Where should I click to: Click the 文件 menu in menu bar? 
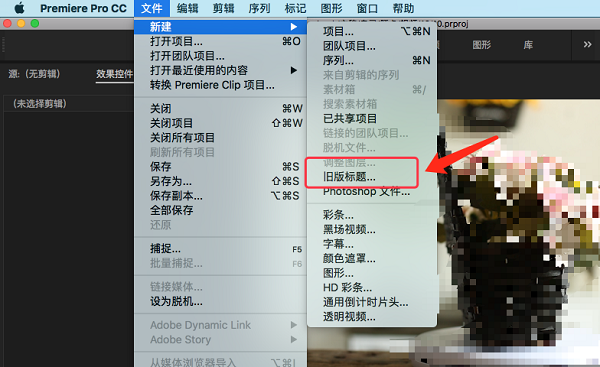click(x=152, y=8)
